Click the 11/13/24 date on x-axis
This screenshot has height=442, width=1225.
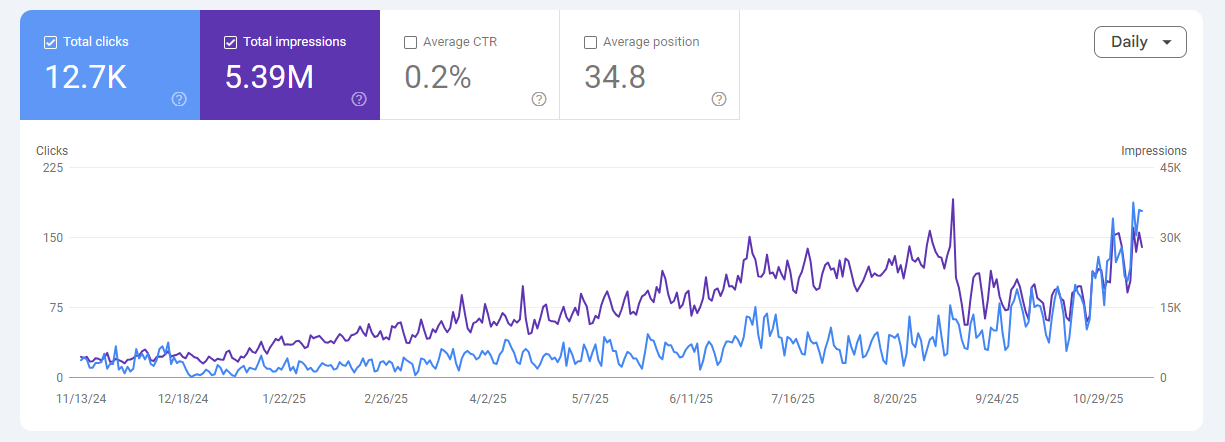click(80, 399)
